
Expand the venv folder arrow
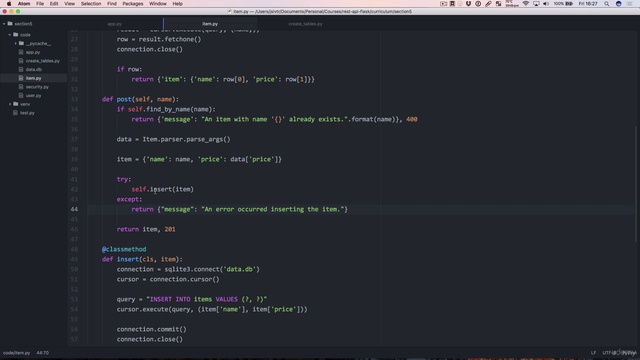coord(10,104)
